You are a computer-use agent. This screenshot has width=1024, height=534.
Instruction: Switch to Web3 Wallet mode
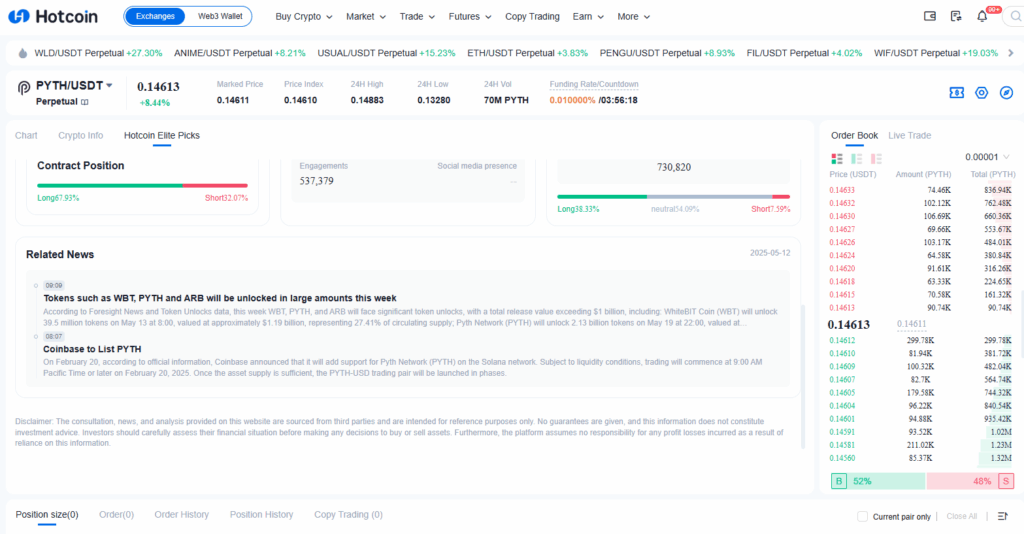pyautogui.click(x=220, y=16)
